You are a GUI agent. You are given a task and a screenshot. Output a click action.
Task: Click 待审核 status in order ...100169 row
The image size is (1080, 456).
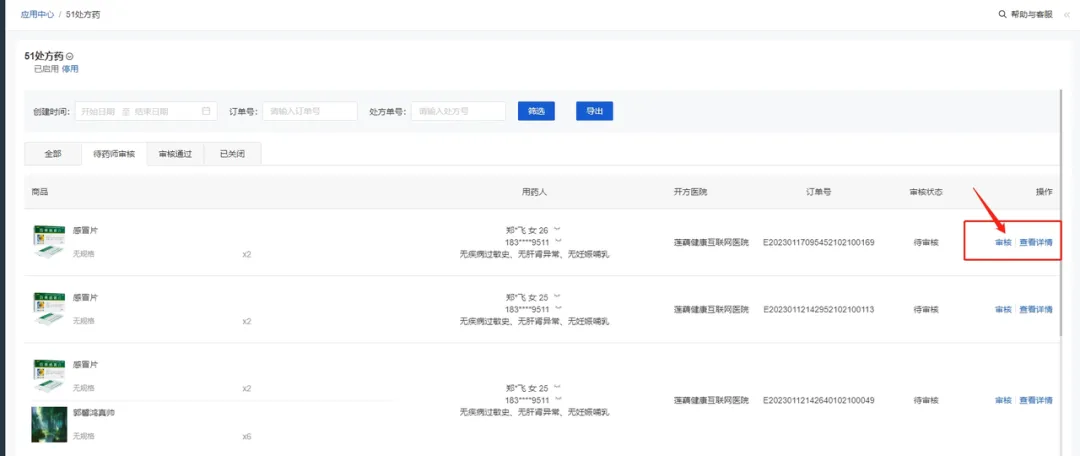click(926, 242)
